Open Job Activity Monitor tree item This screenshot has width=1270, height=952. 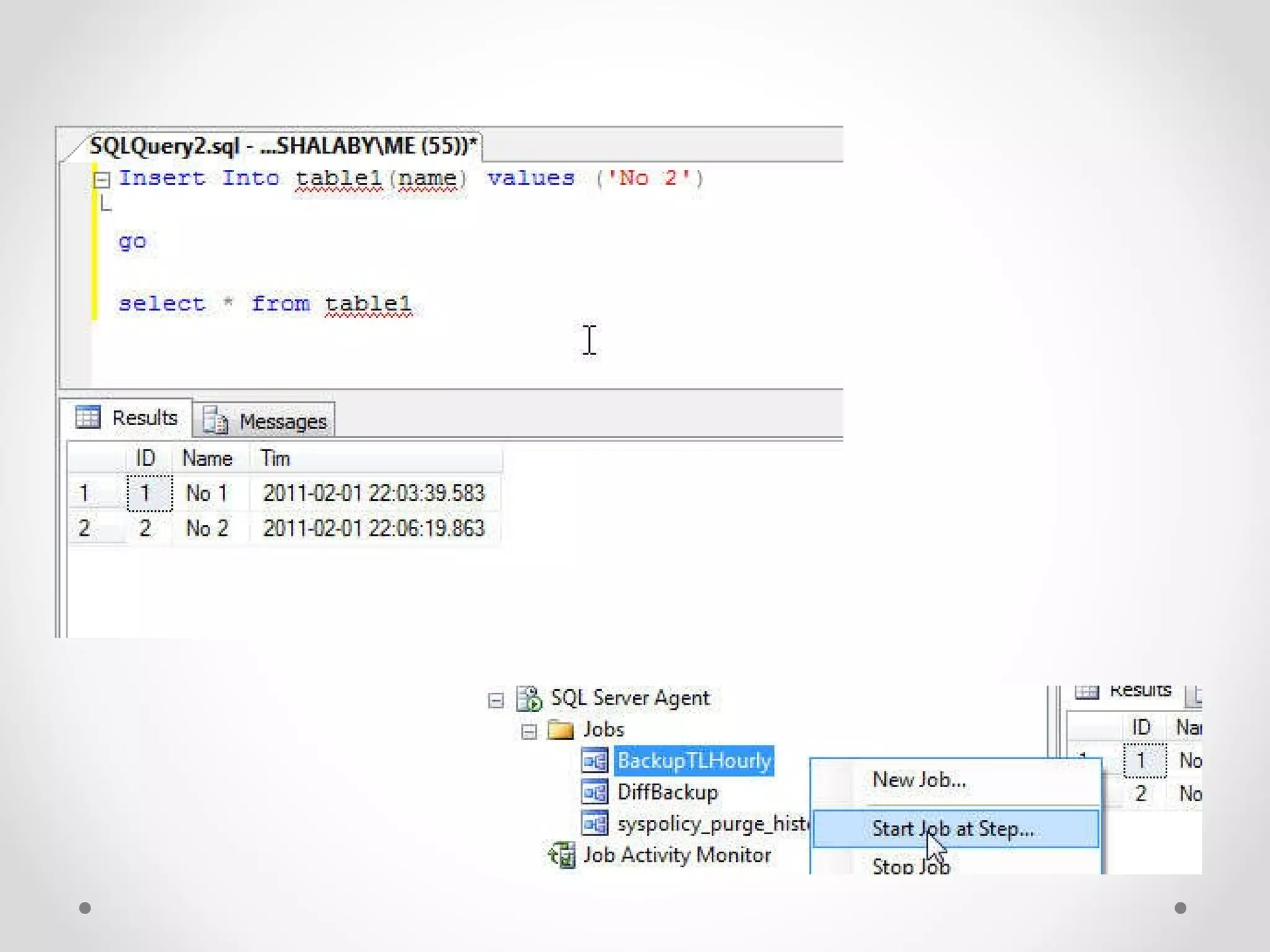[677, 855]
